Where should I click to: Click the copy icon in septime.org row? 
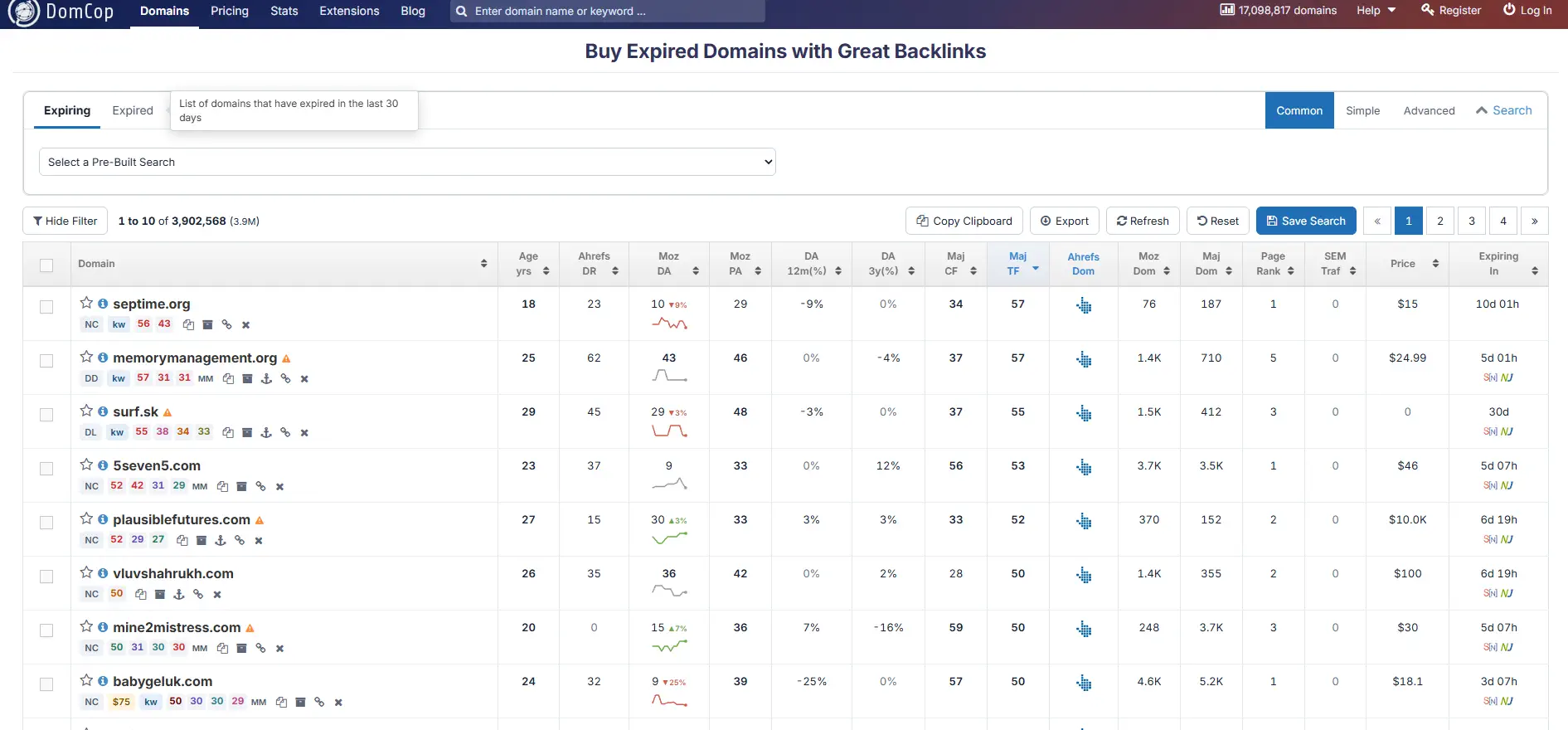(188, 324)
